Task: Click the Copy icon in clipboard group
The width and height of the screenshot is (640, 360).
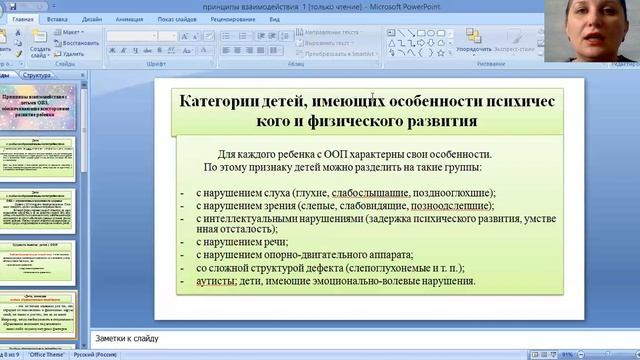Action: [x=18, y=43]
